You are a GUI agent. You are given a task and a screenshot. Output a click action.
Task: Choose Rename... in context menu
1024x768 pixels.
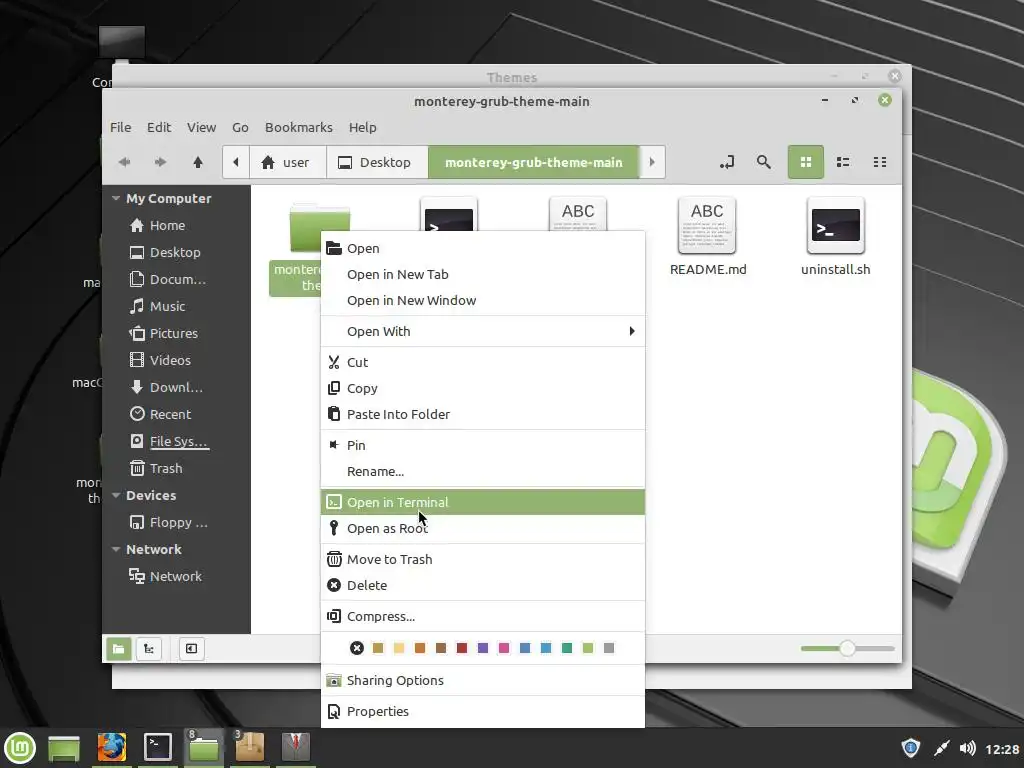[x=483, y=471]
